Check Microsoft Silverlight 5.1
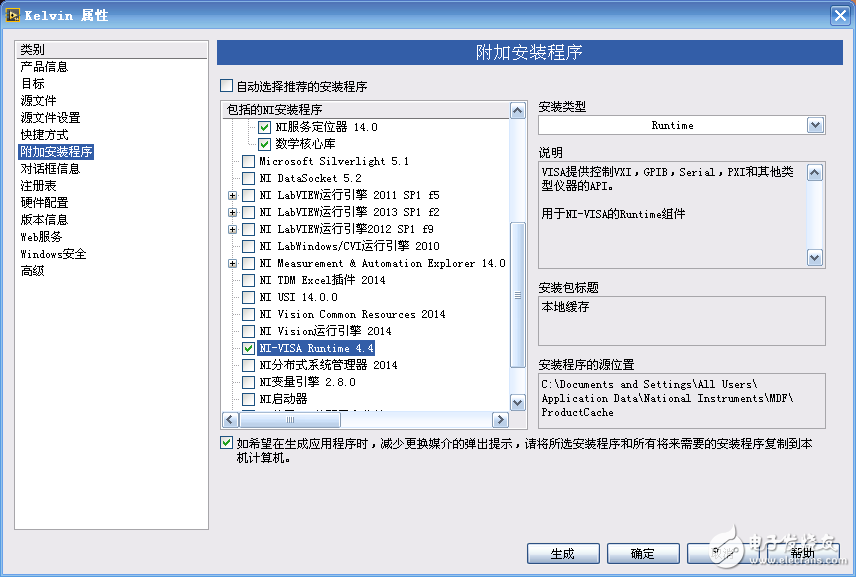The image size is (856, 577). point(248,161)
